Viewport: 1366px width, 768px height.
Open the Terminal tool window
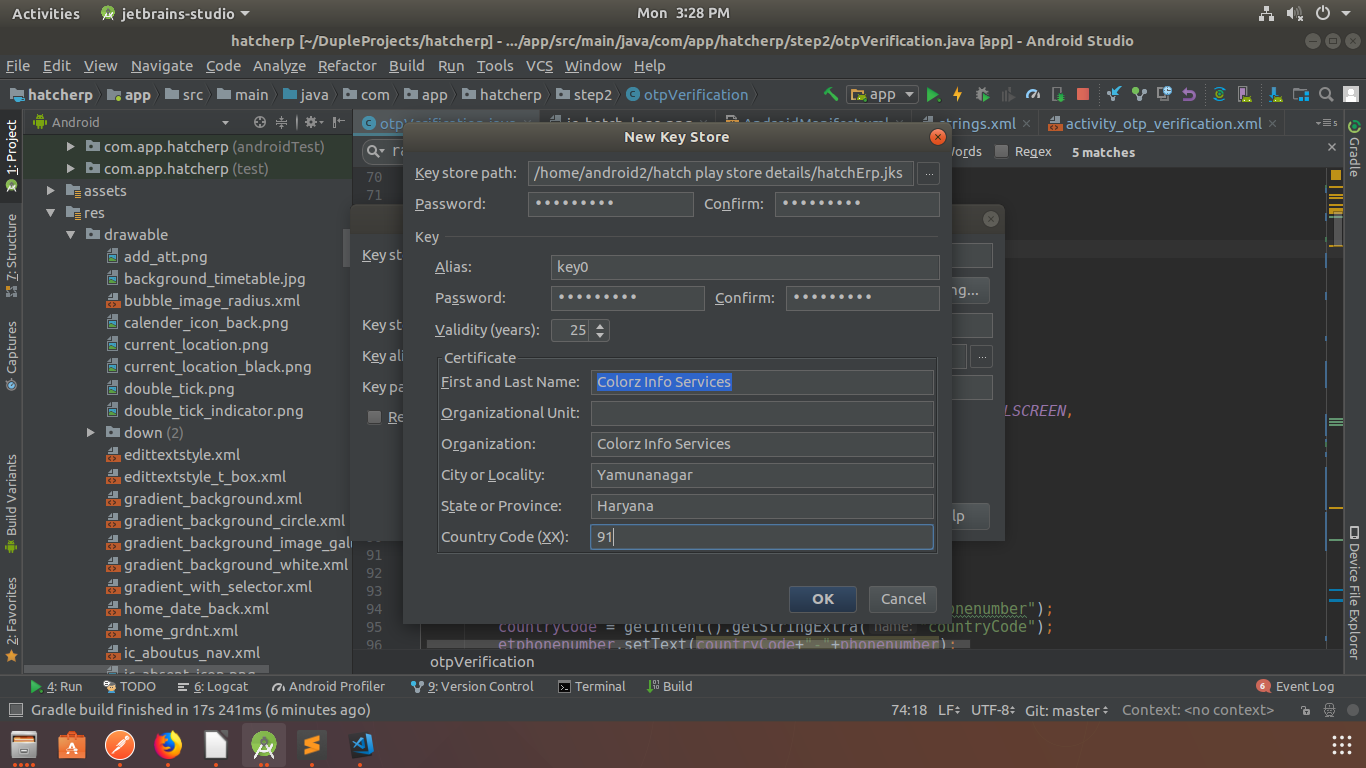click(592, 687)
